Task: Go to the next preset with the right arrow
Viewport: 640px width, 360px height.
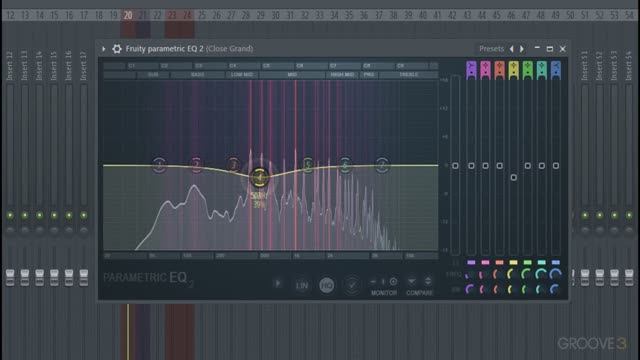Action: [522, 49]
